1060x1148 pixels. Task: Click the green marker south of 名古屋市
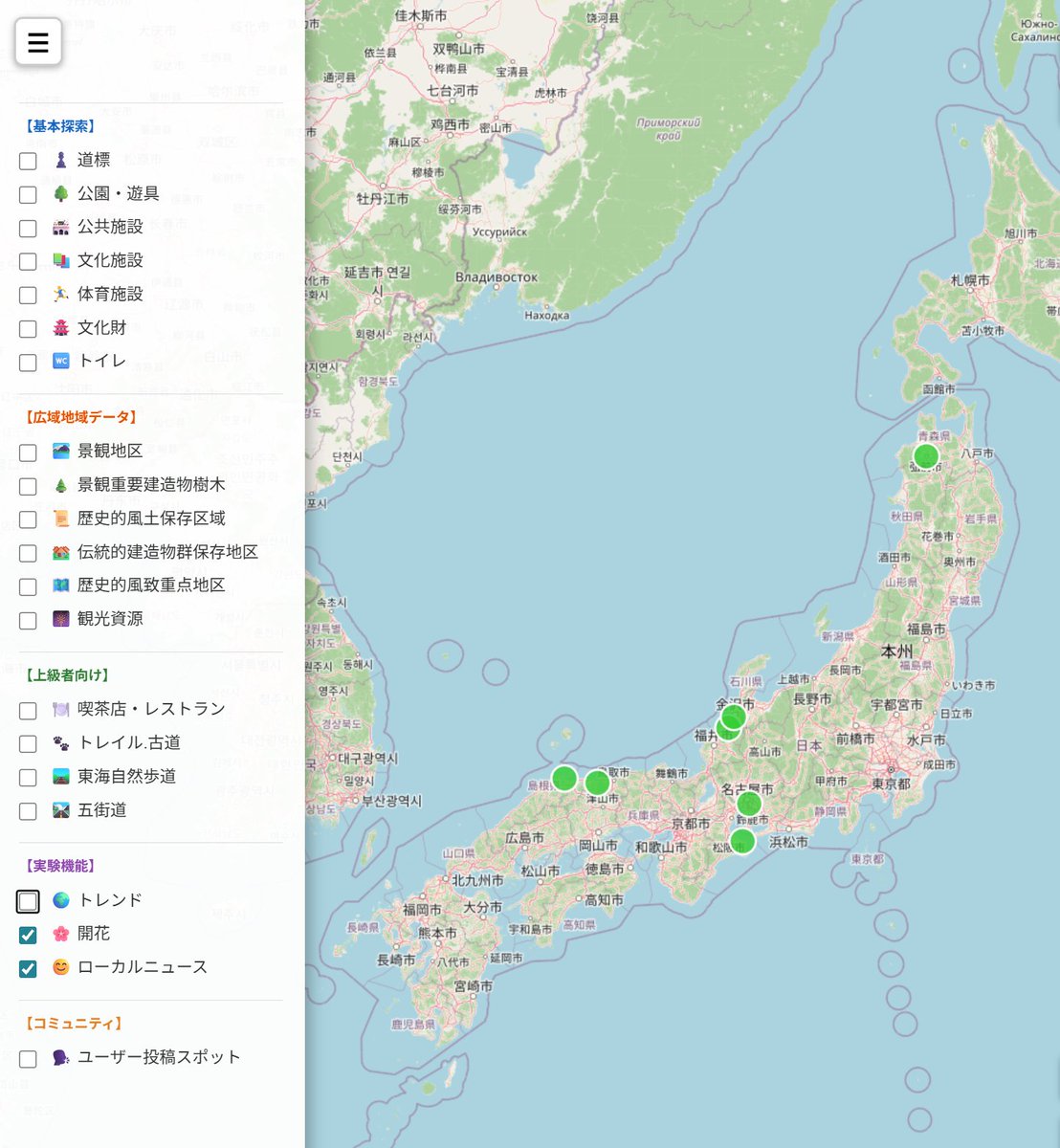pos(749,804)
